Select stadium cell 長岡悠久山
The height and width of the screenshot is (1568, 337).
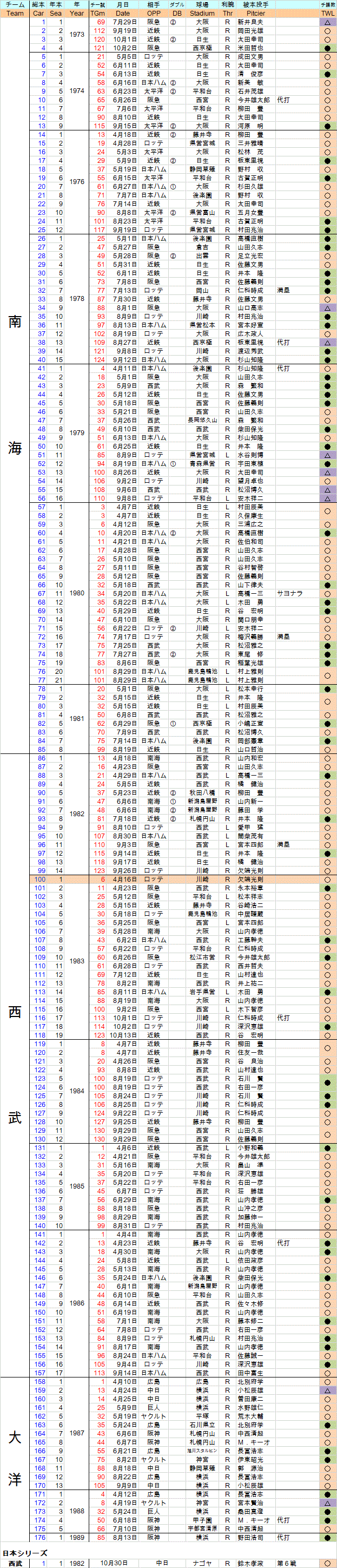202,420
